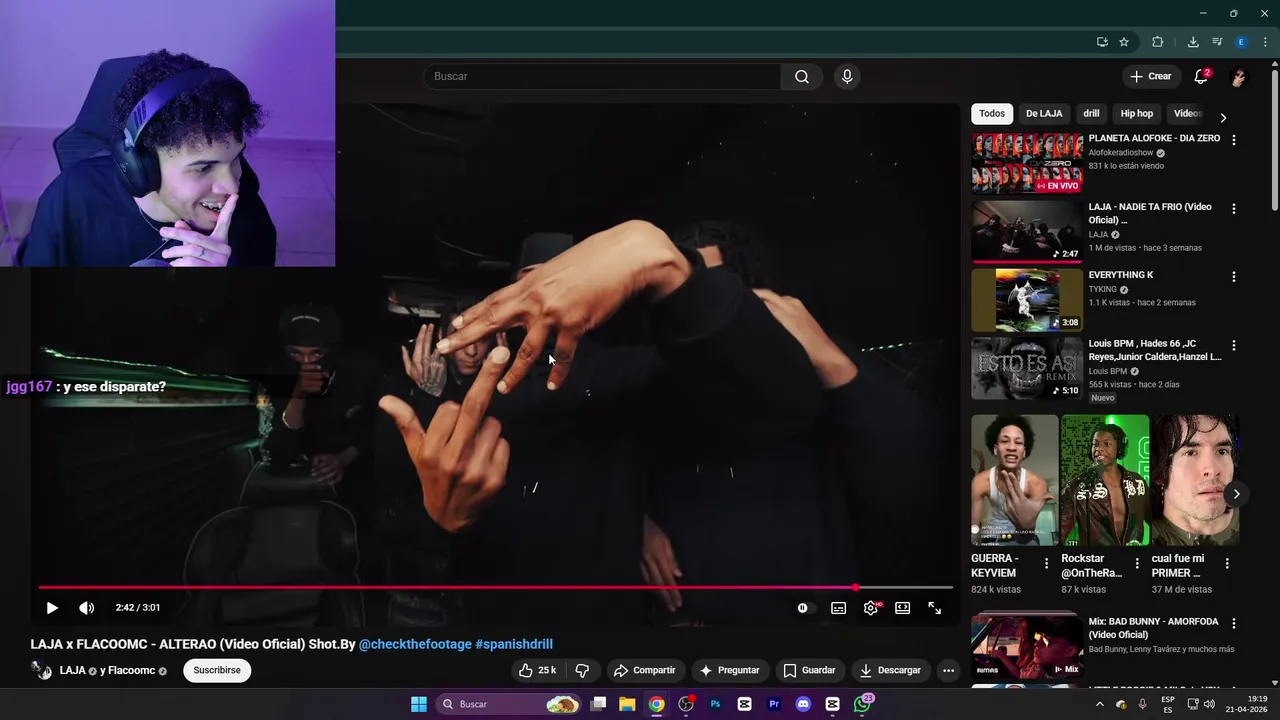Image resolution: width=1280 pixels, height=720 pixels.
Task: Click the Crear create button
Action: (x=1150, y=76)
